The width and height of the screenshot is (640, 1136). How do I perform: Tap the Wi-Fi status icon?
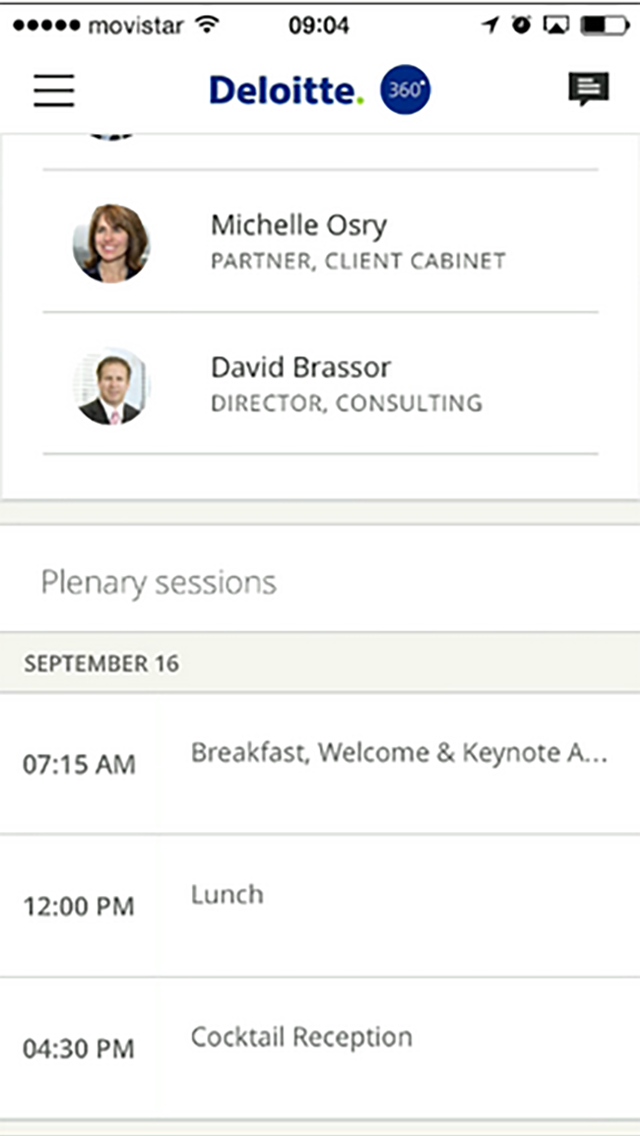click(x=208, y=25)
